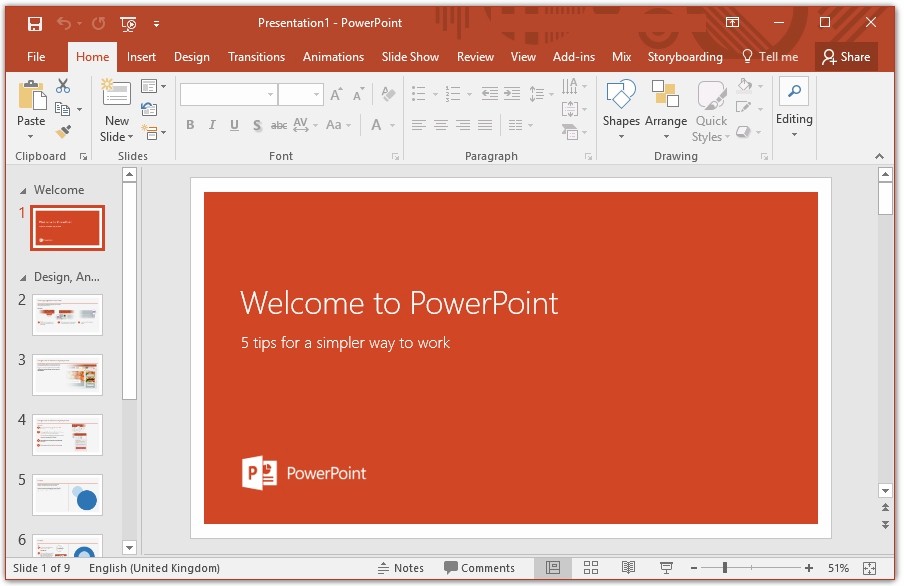Click the Save icon in quick access toolbar
904x586 pixels.
35,24
